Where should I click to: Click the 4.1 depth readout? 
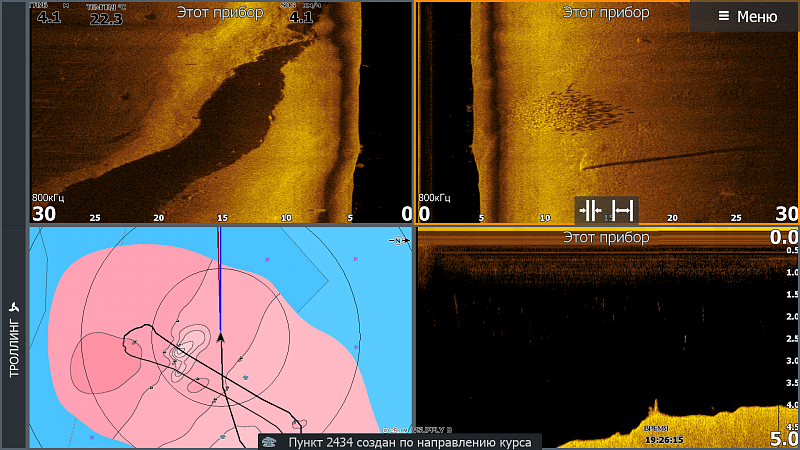pos(49,17)
